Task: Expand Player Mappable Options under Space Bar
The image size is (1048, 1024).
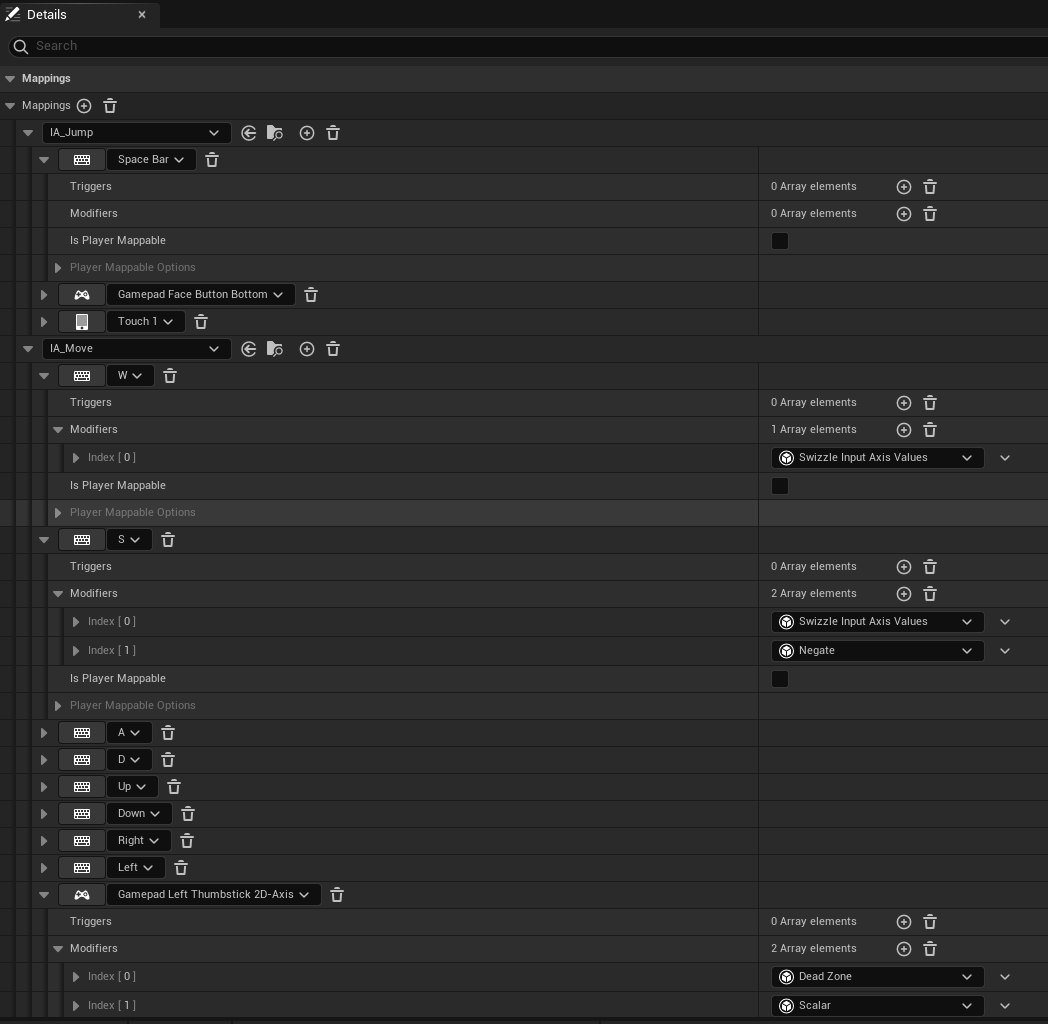Action: click(x=58, y=267)
